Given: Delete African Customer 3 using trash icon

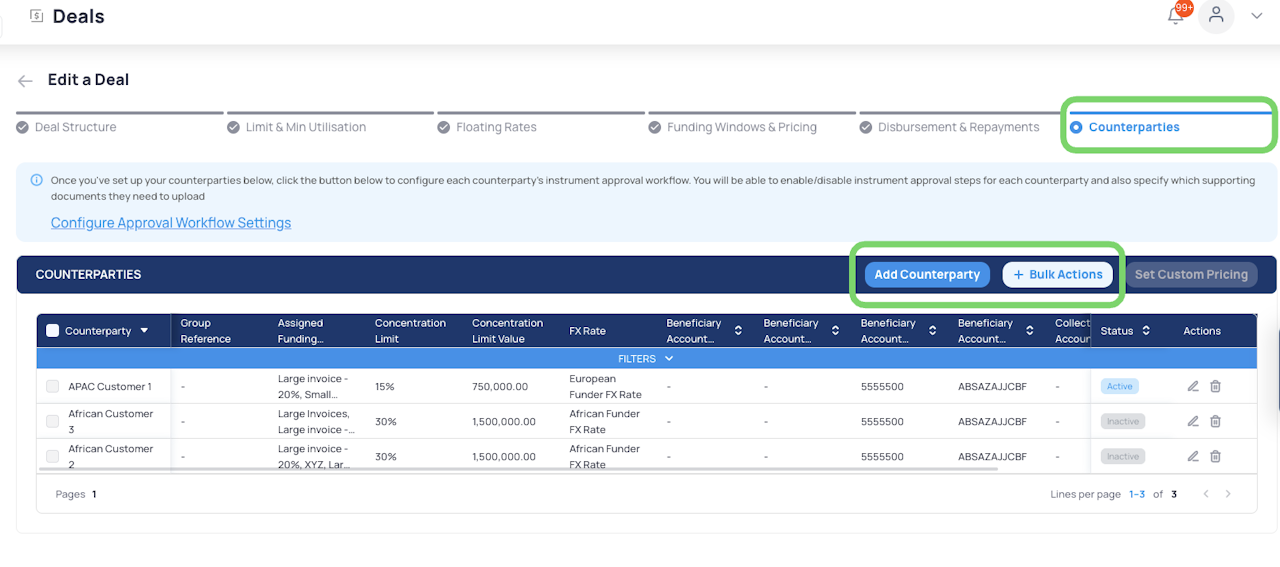Looking at the screenshot, I should 1216,421.
